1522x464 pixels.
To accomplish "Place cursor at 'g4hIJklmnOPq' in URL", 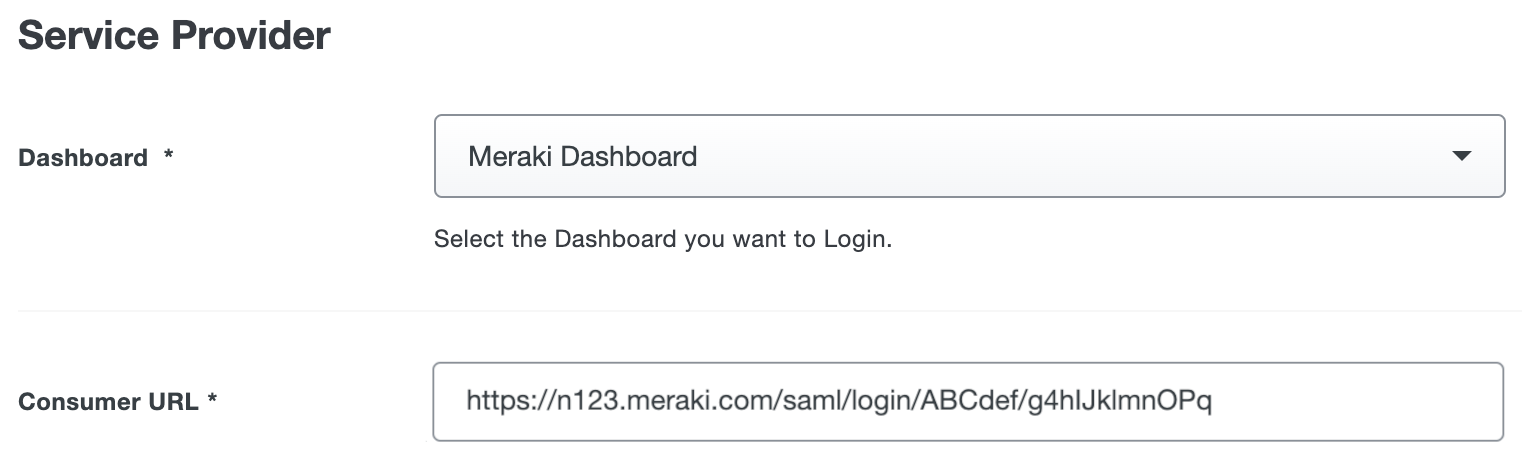I will pyautogui.click(x=1120, y=402).
